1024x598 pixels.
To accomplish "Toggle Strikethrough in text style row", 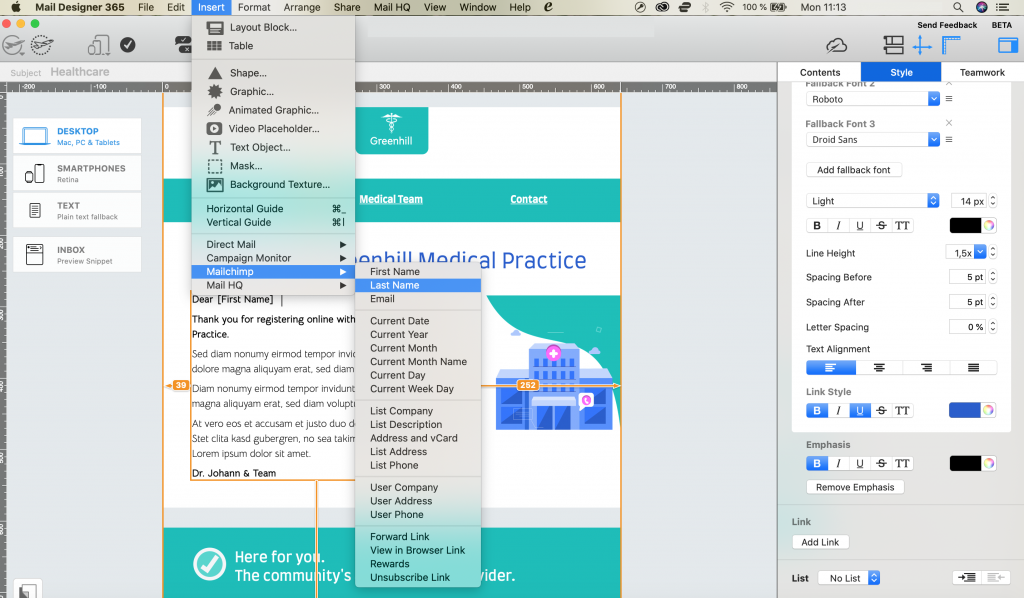I will pos(881,226).
